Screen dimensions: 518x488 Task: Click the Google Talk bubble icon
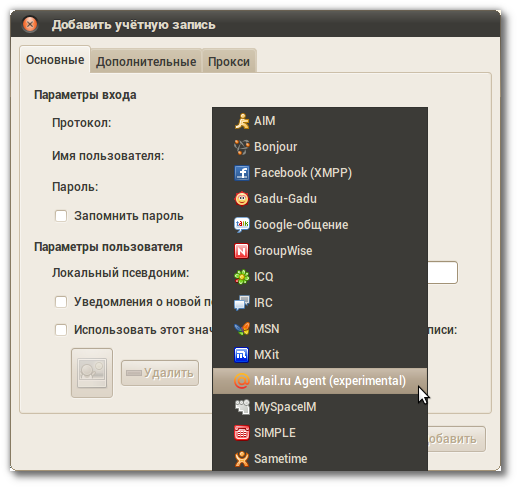pos(242,225)
